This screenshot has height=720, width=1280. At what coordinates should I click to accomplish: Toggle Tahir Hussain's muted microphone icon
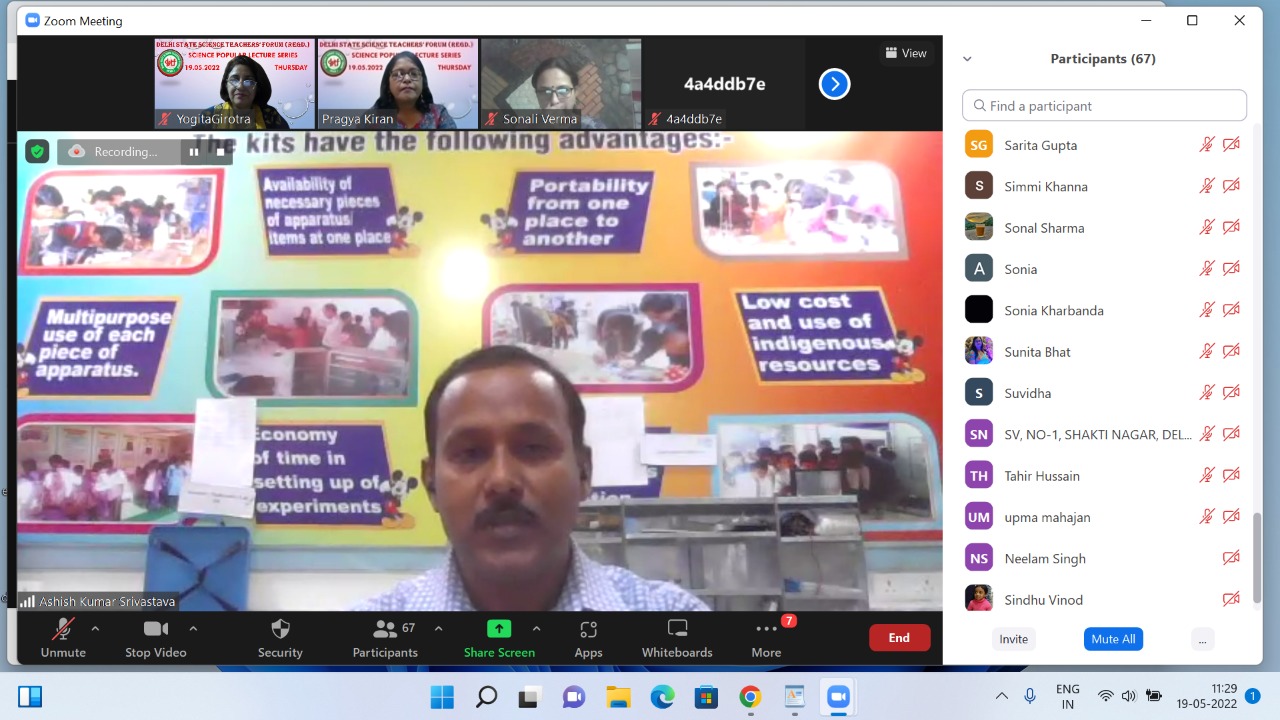(x=1207, y=475)
